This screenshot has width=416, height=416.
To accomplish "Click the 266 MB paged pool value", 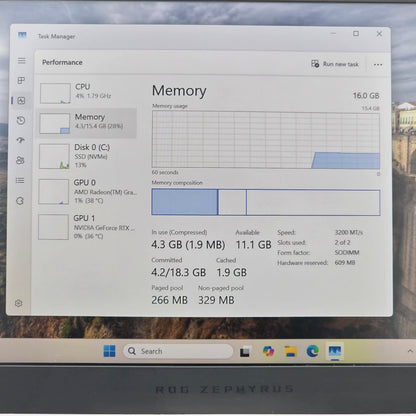I will 169,300.
